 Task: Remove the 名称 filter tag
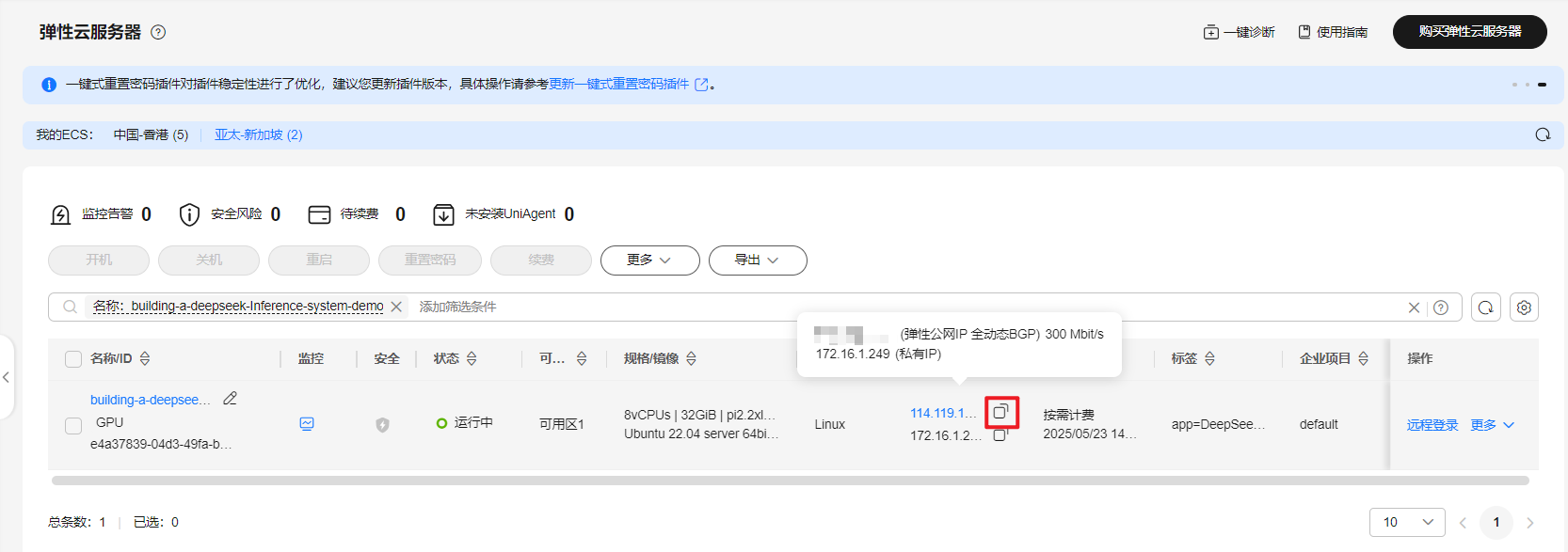396,307
